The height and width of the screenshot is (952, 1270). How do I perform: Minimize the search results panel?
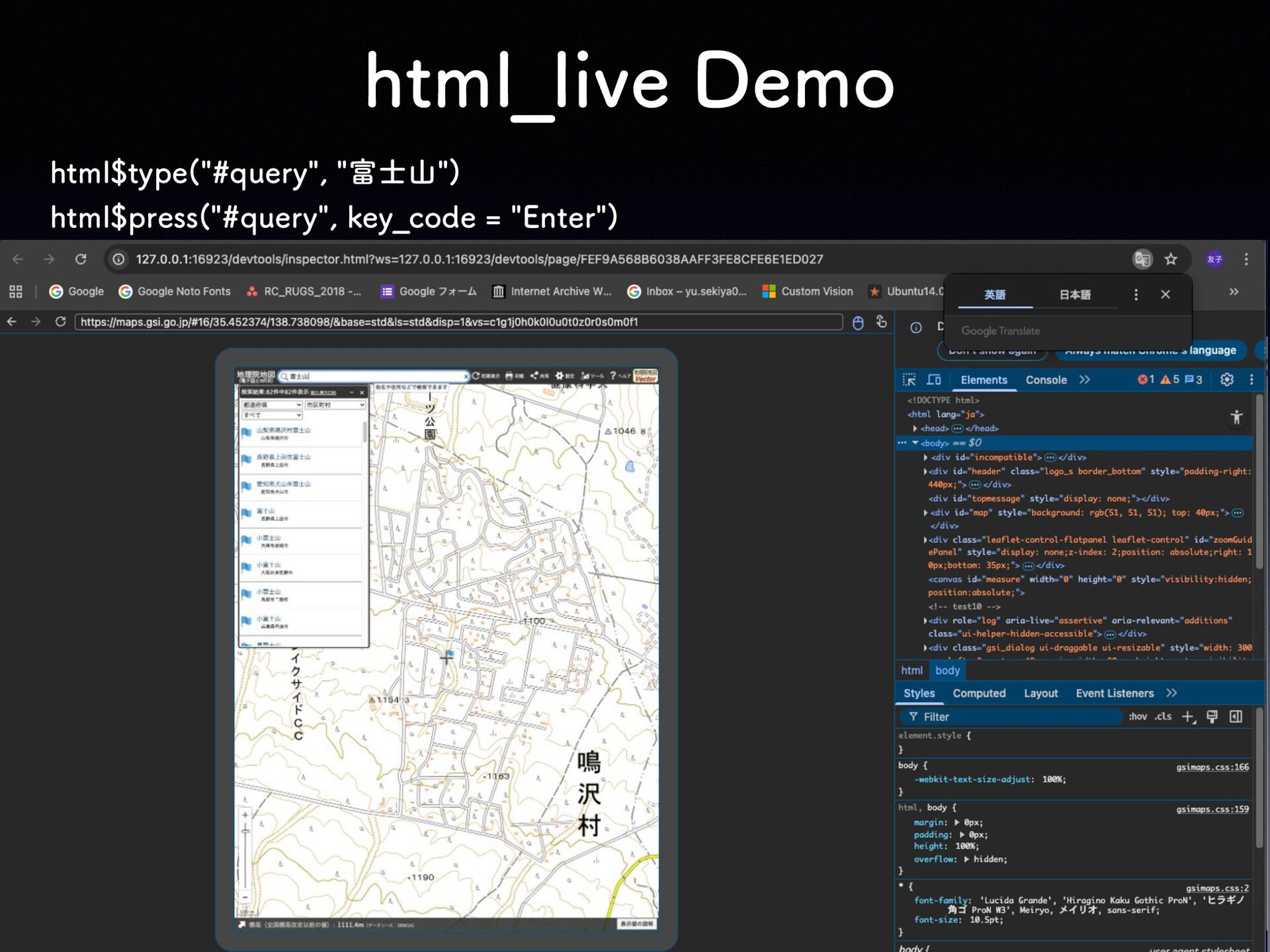pos(351,393)
